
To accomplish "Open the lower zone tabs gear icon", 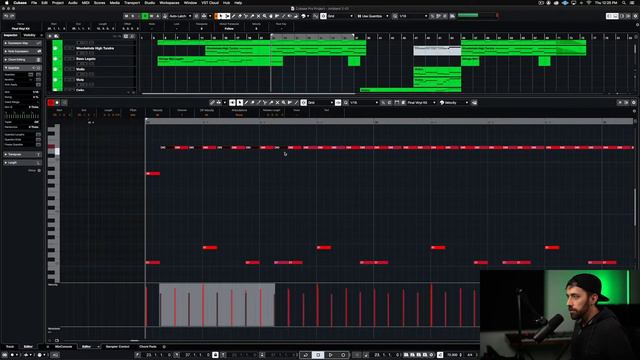I will pos(164,347).
